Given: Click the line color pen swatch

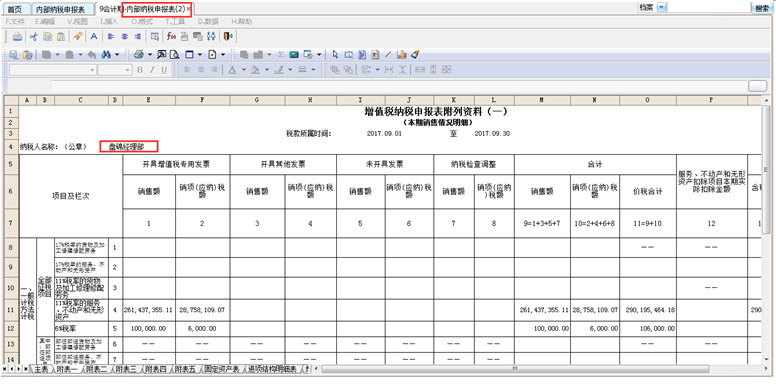Looking at the screenshot, I should (279, 70).
